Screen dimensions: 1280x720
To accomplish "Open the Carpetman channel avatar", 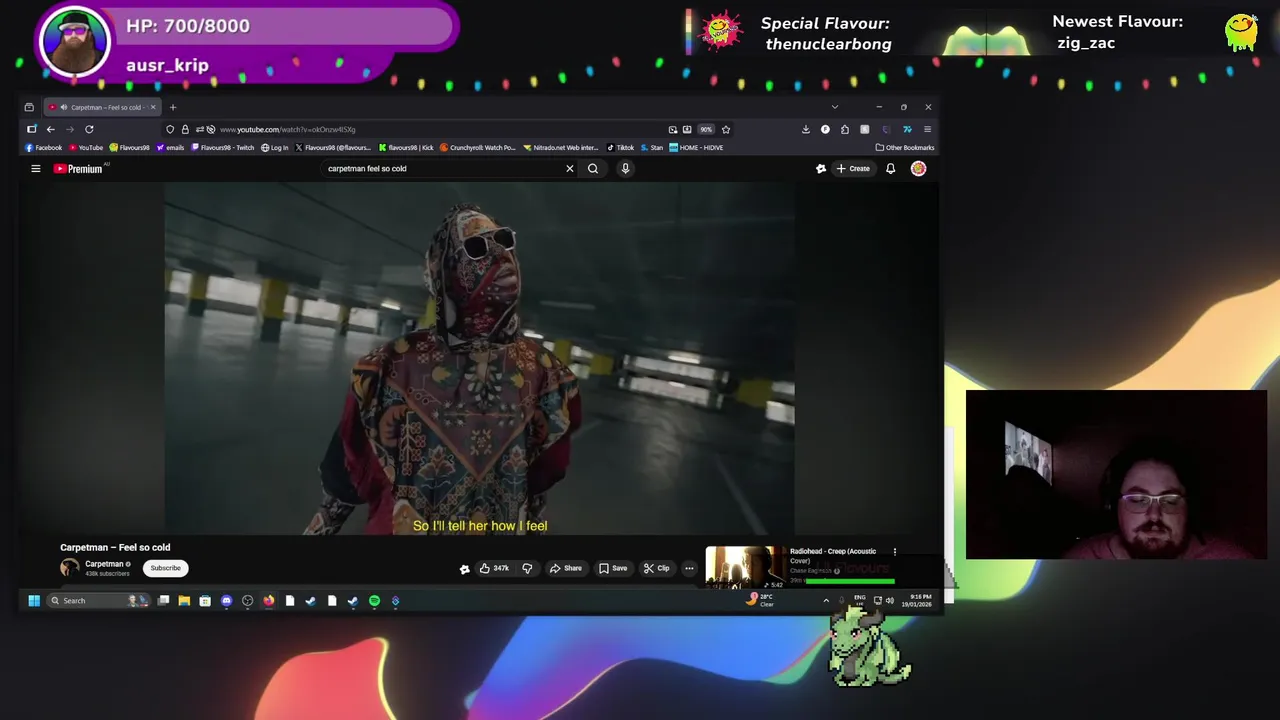I will pos(69,568).
